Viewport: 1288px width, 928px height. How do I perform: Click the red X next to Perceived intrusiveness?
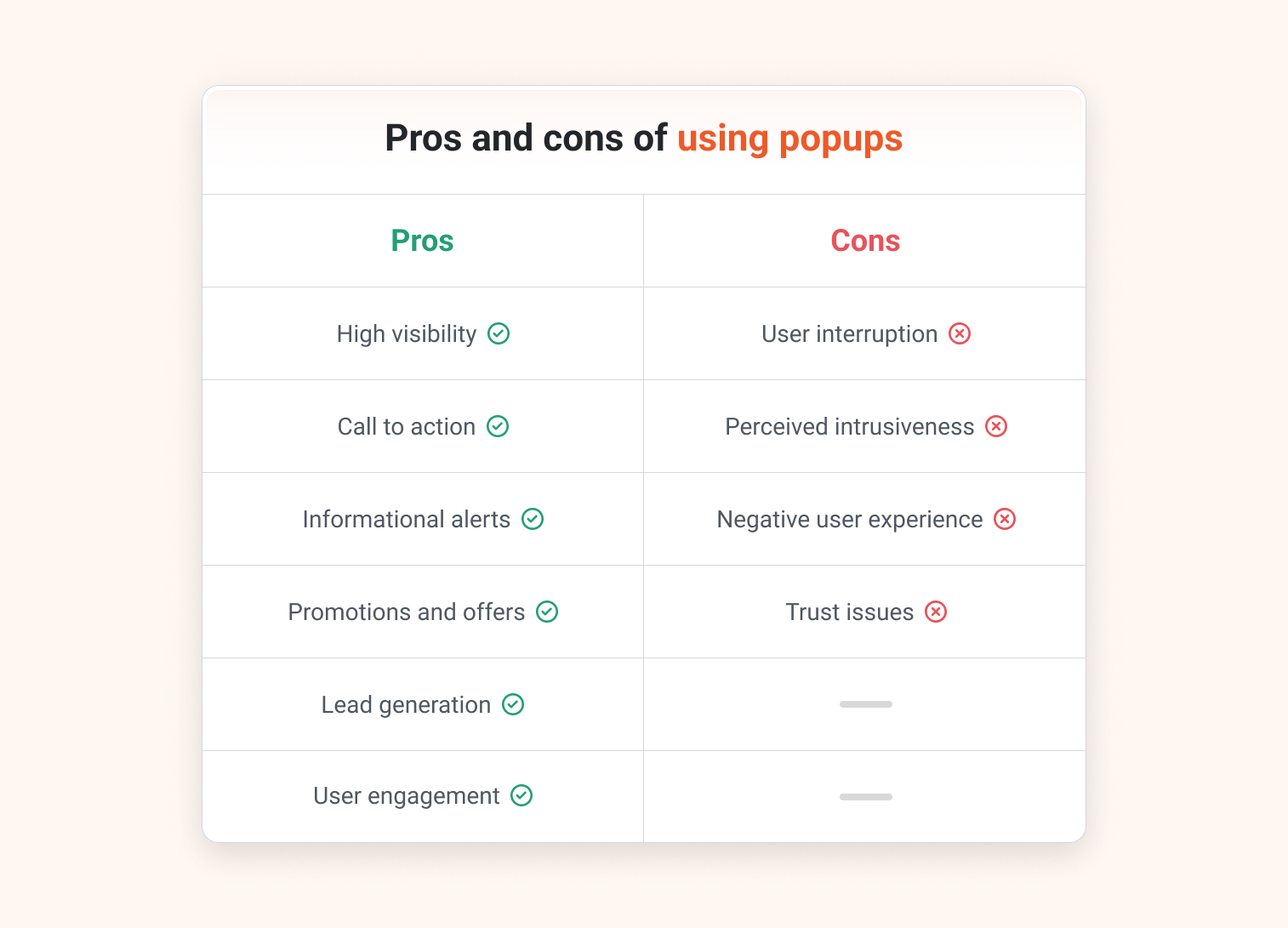point(996,427)
